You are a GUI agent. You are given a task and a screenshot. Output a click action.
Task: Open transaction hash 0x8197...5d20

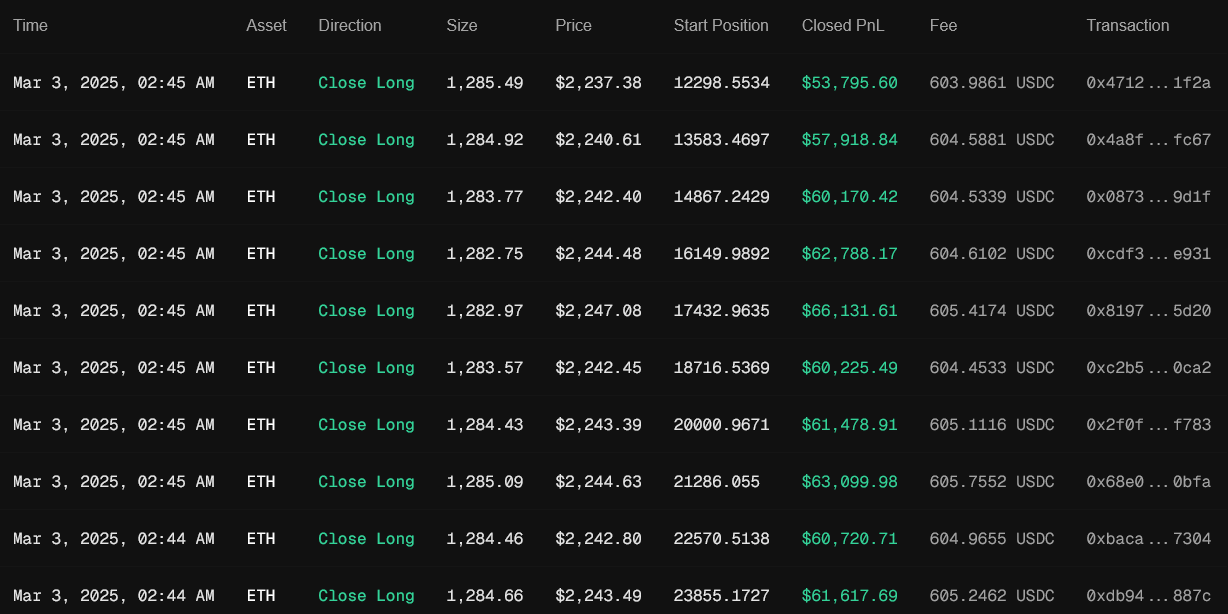point(1148,311)
